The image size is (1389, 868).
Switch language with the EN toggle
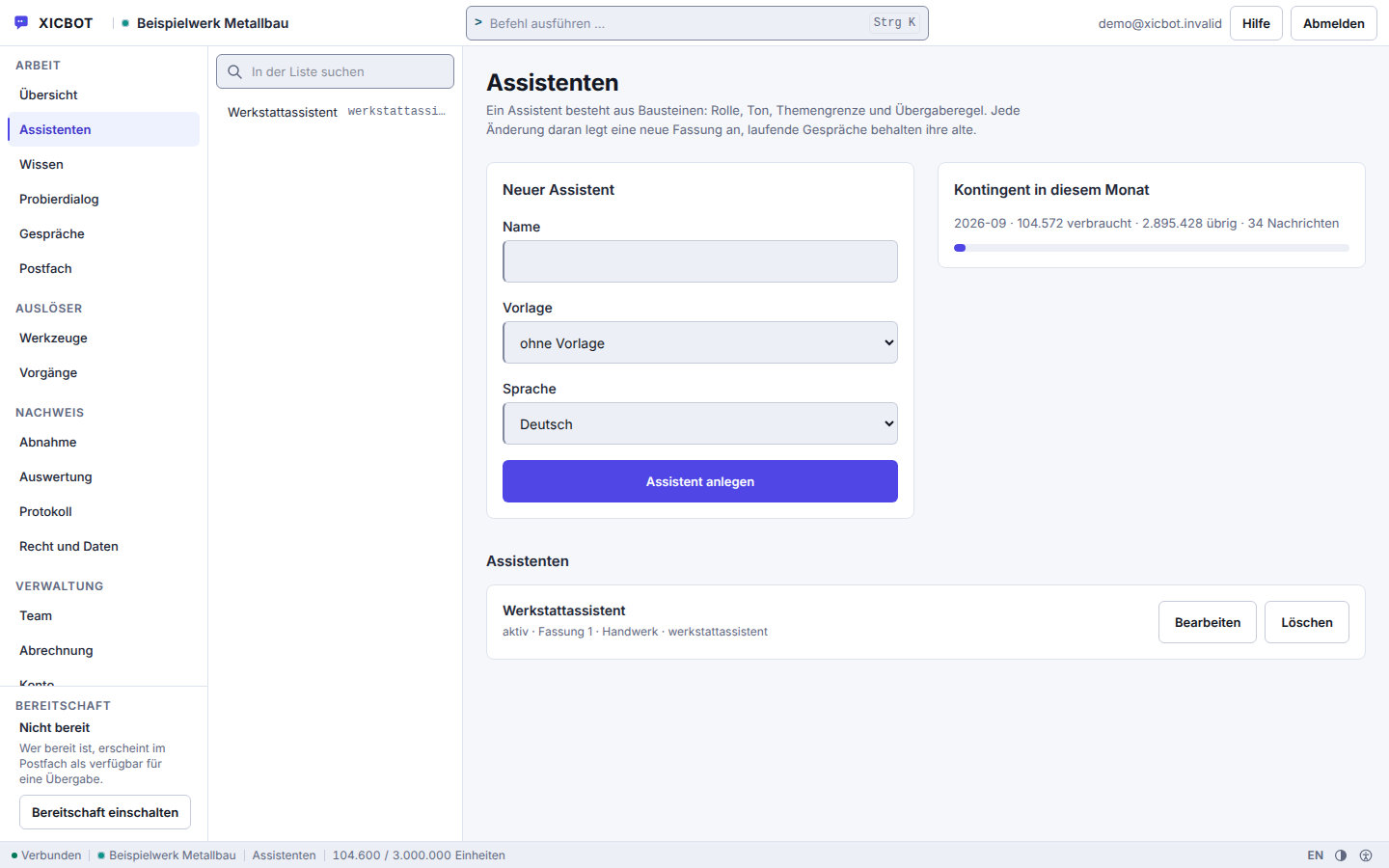click(x=1316, y=855)
